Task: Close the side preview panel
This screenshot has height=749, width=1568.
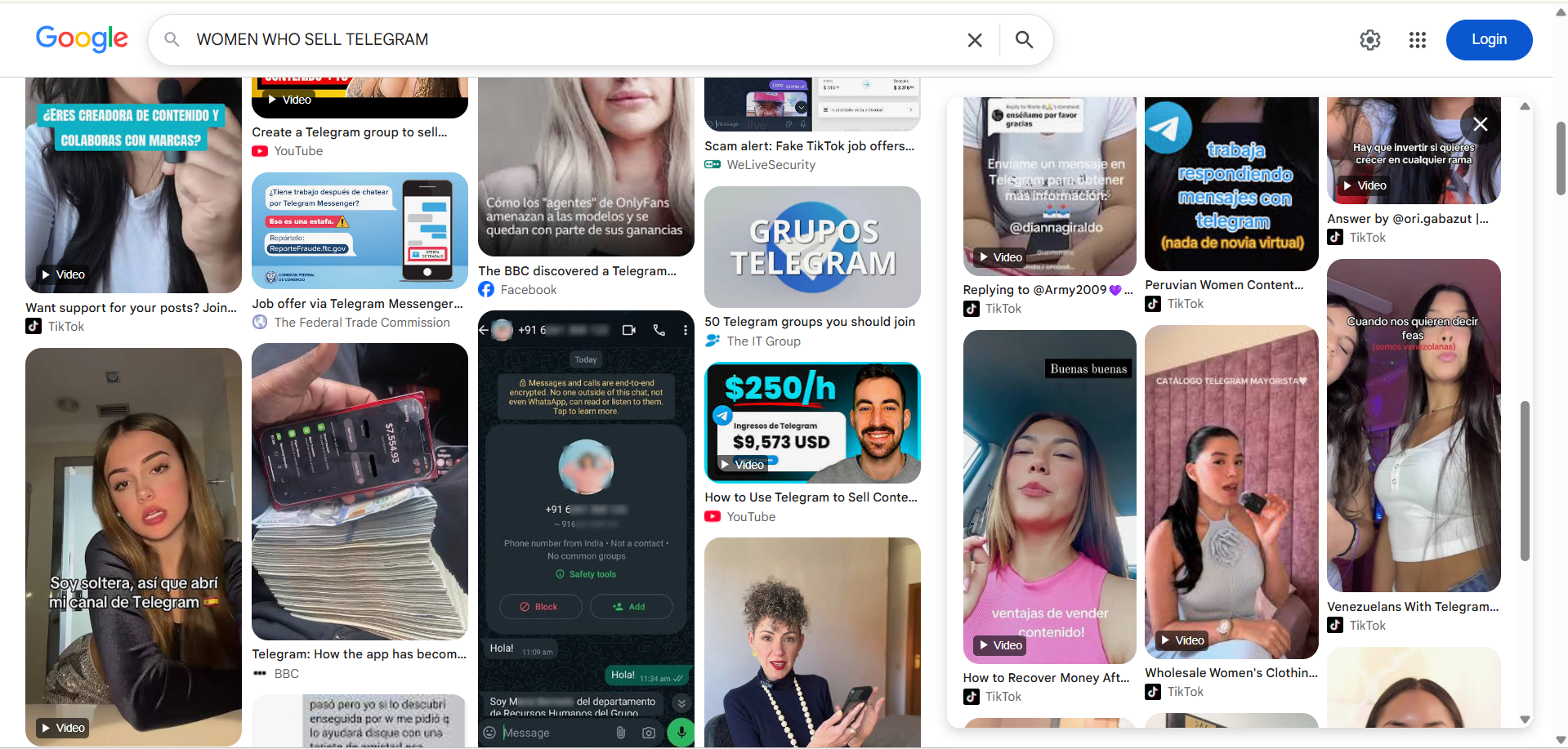Action: pyautogui.click(x=1481, y=124)
